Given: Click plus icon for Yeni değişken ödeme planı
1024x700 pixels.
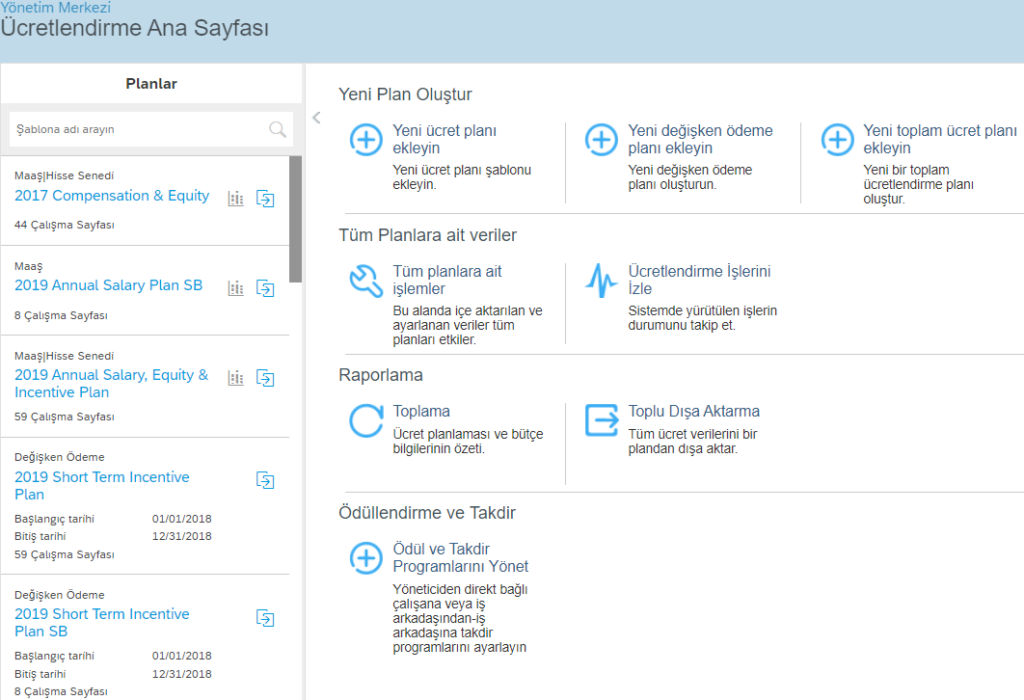Looking at the screenshot, I should (x=601, y=140).
